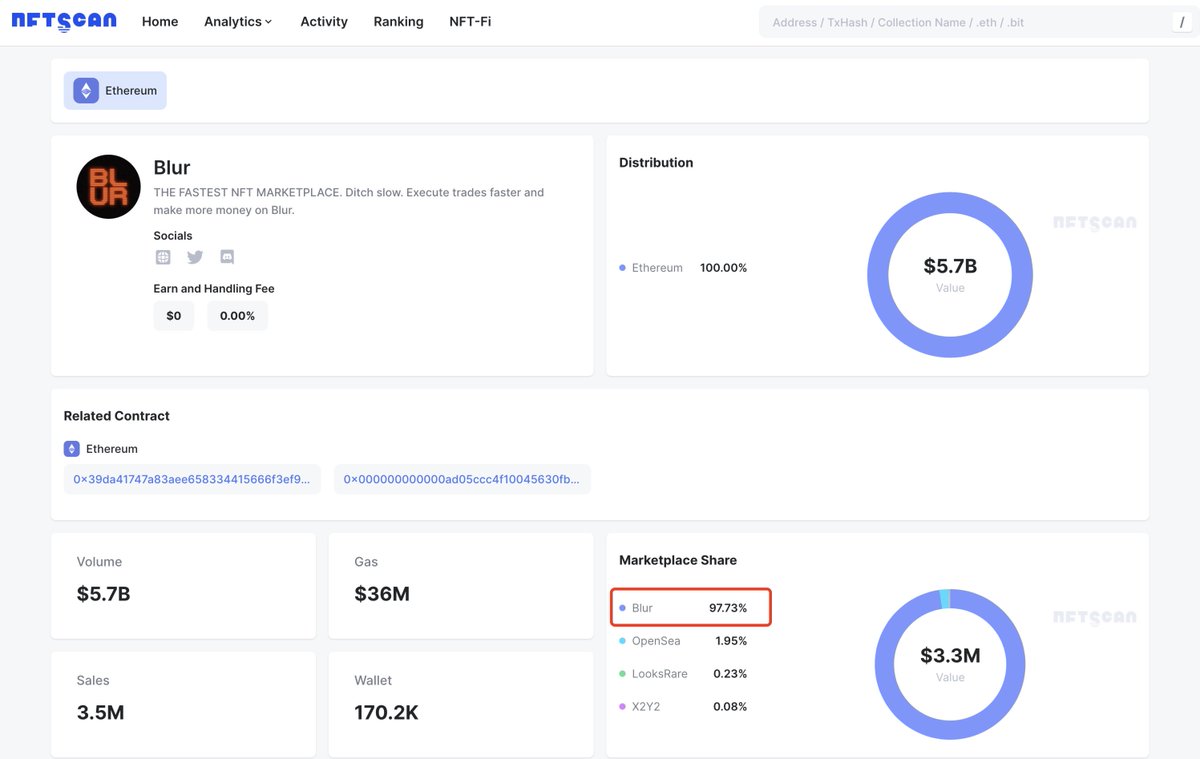Click the Socials label
This screenshot has width=1200, height=759.
click(x=173, y=236)
